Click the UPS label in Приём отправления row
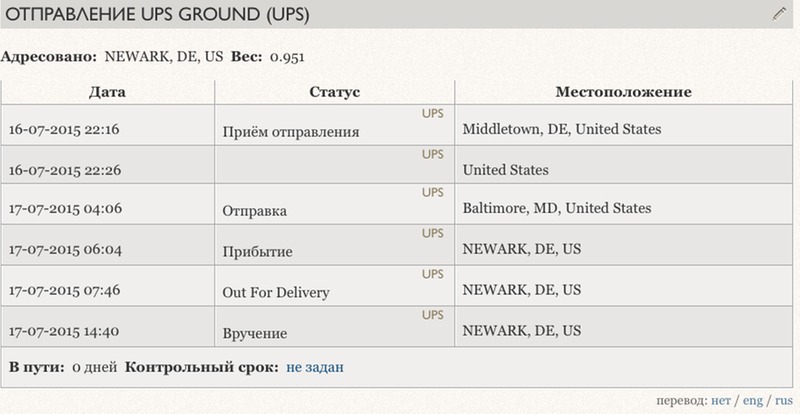The width and height of the screenshot is (800, 414). 433,113
